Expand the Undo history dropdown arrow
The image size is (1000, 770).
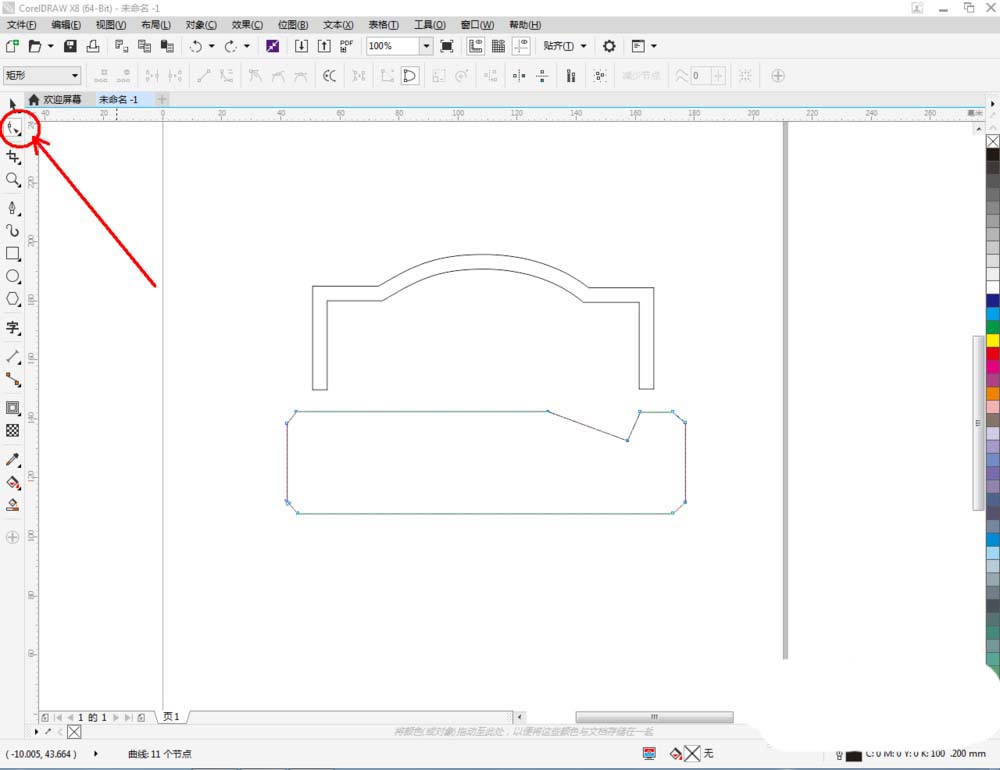[x=212, y=46]
